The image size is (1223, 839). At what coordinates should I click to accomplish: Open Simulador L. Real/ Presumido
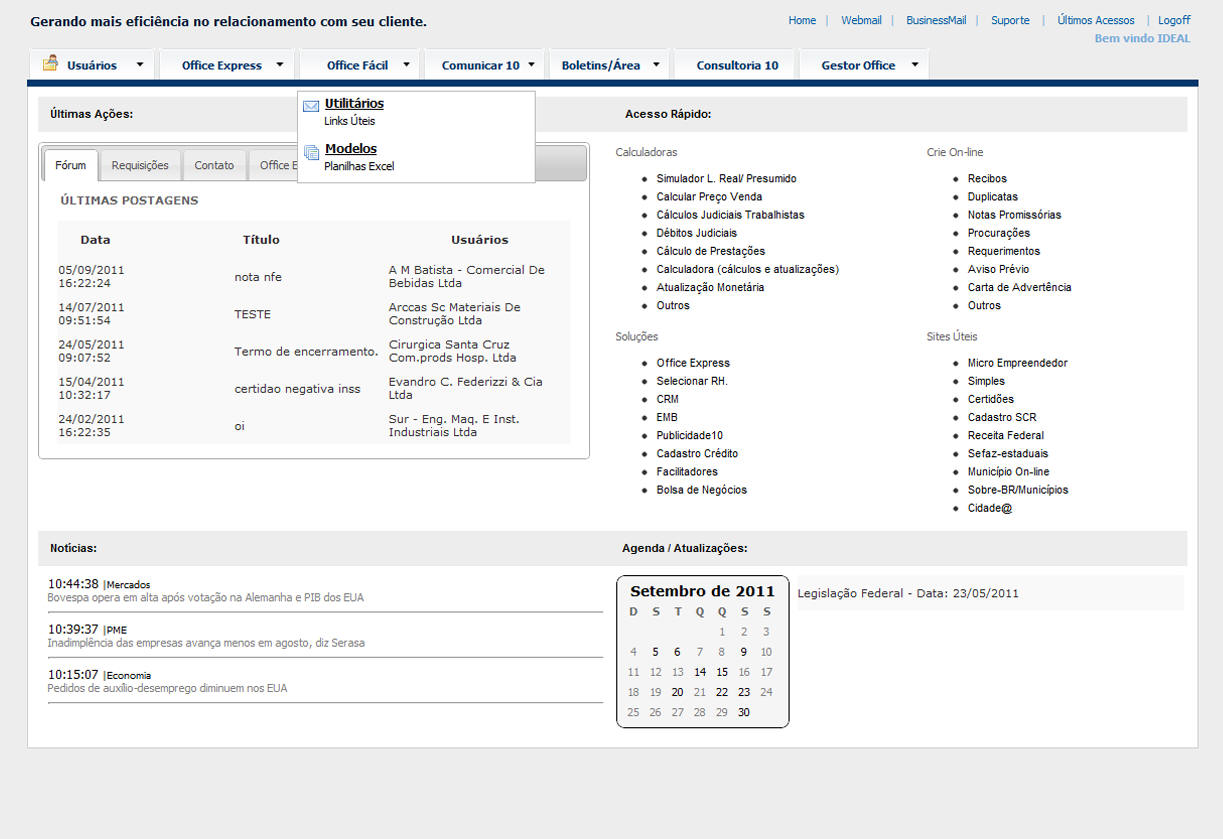pyautogui.click(x=726, y=179)
